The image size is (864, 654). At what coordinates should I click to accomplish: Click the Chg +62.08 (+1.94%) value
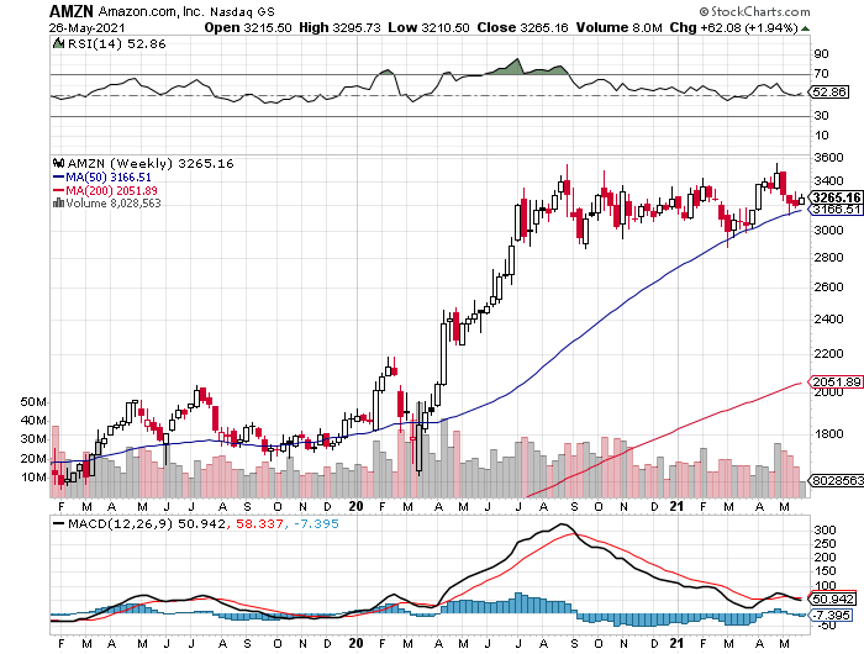[x=734, y=28]
